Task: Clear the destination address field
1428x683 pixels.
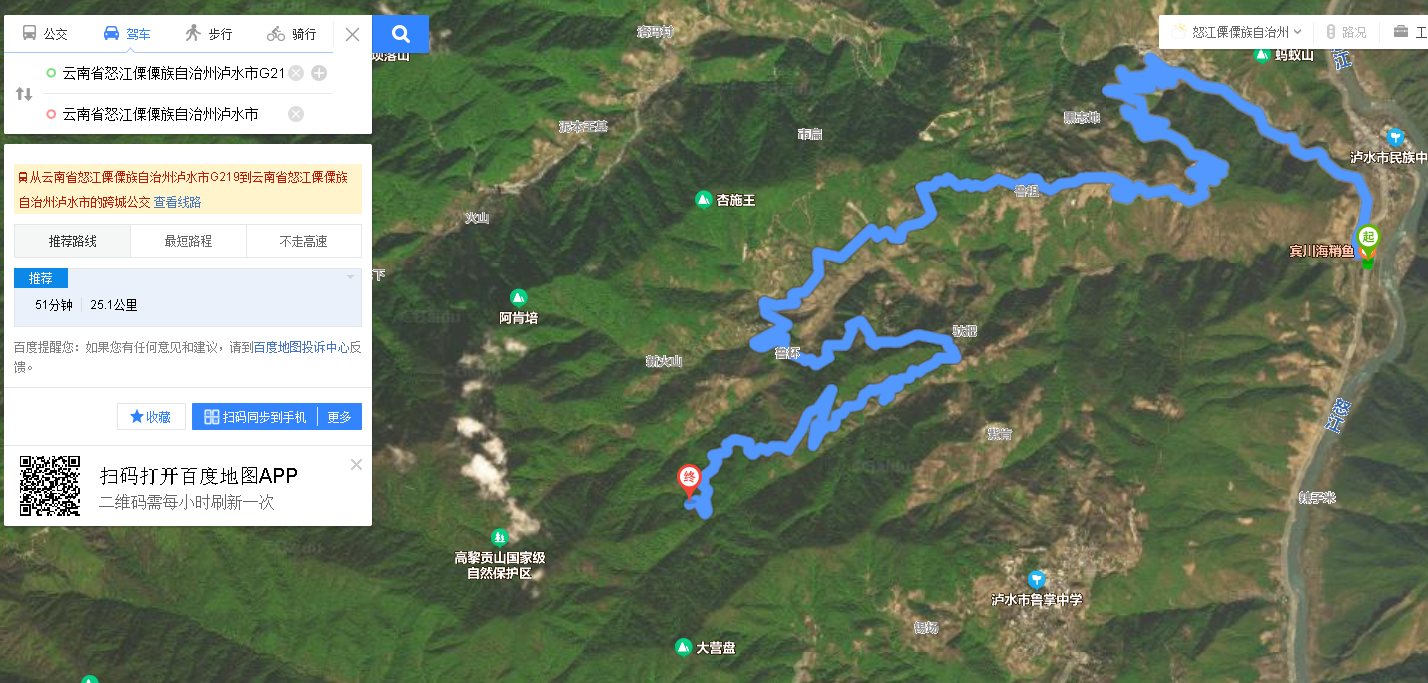Action: click(x=296, y=114)
